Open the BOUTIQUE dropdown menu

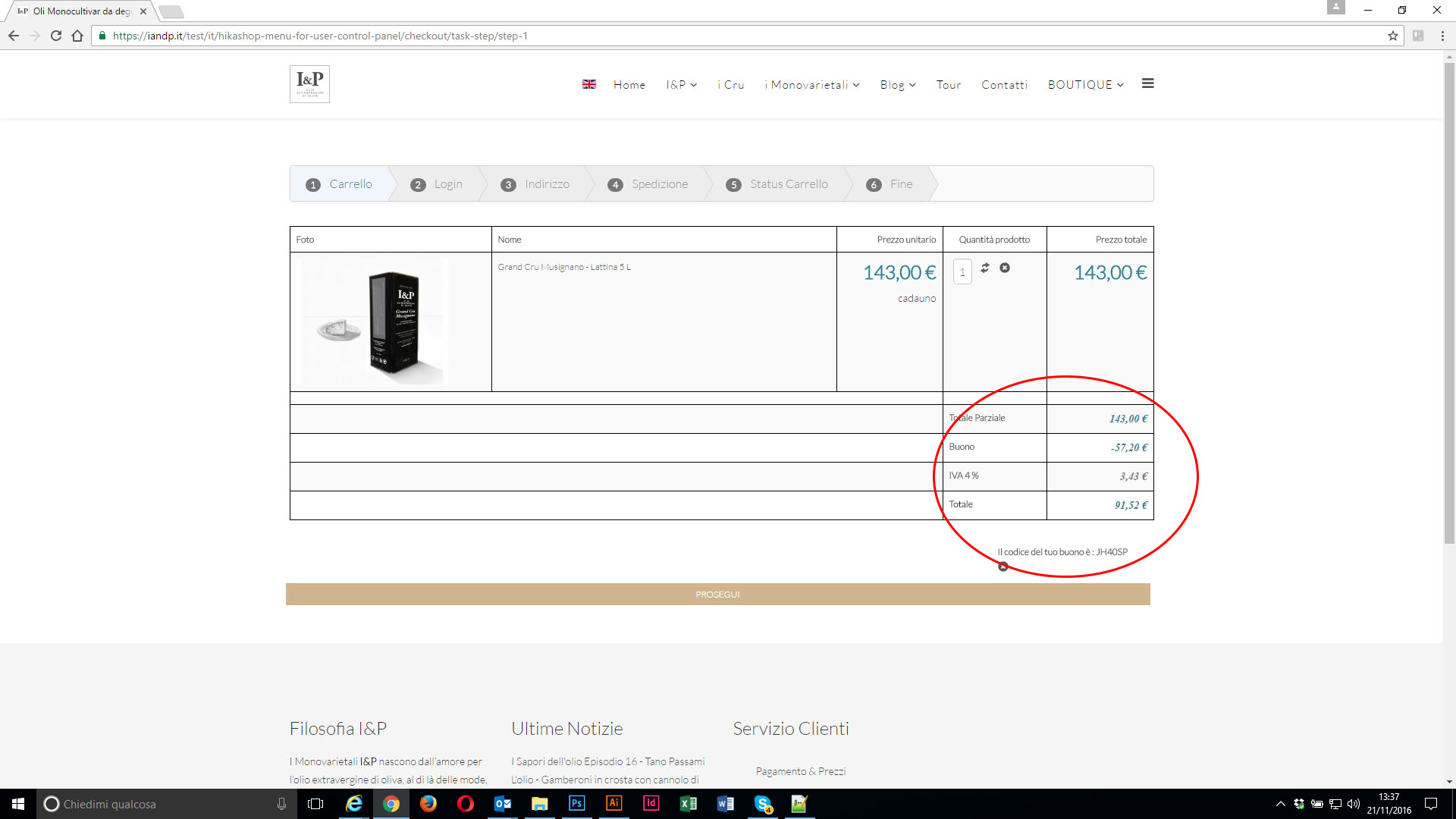pos(1085,85)
